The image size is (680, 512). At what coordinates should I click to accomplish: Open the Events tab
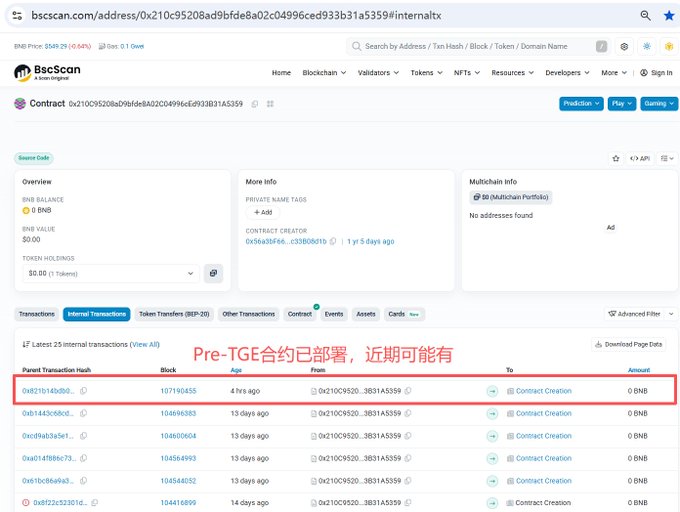334,314
